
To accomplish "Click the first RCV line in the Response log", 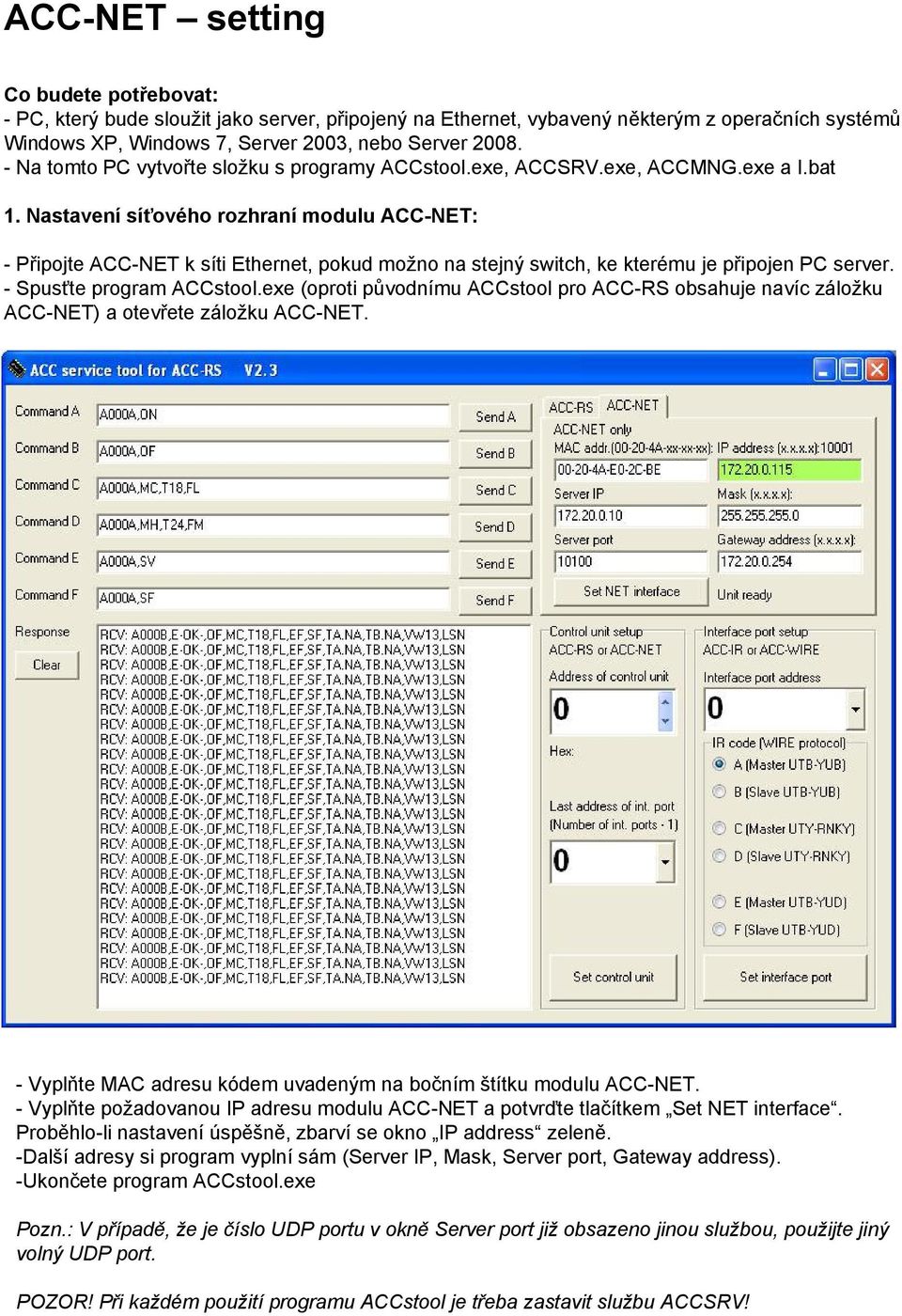I will click(283, 634).
